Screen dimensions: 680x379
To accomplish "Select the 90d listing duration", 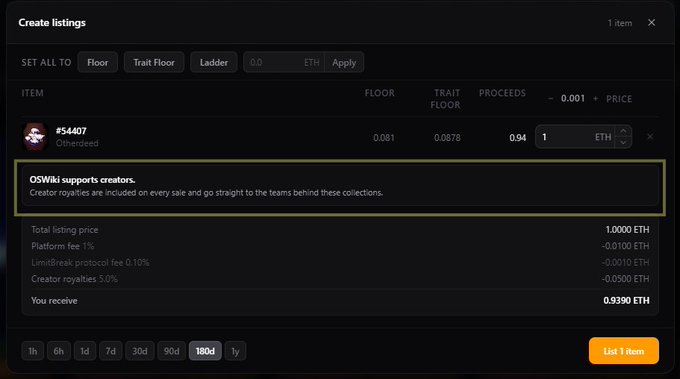I will click(171, 351).
